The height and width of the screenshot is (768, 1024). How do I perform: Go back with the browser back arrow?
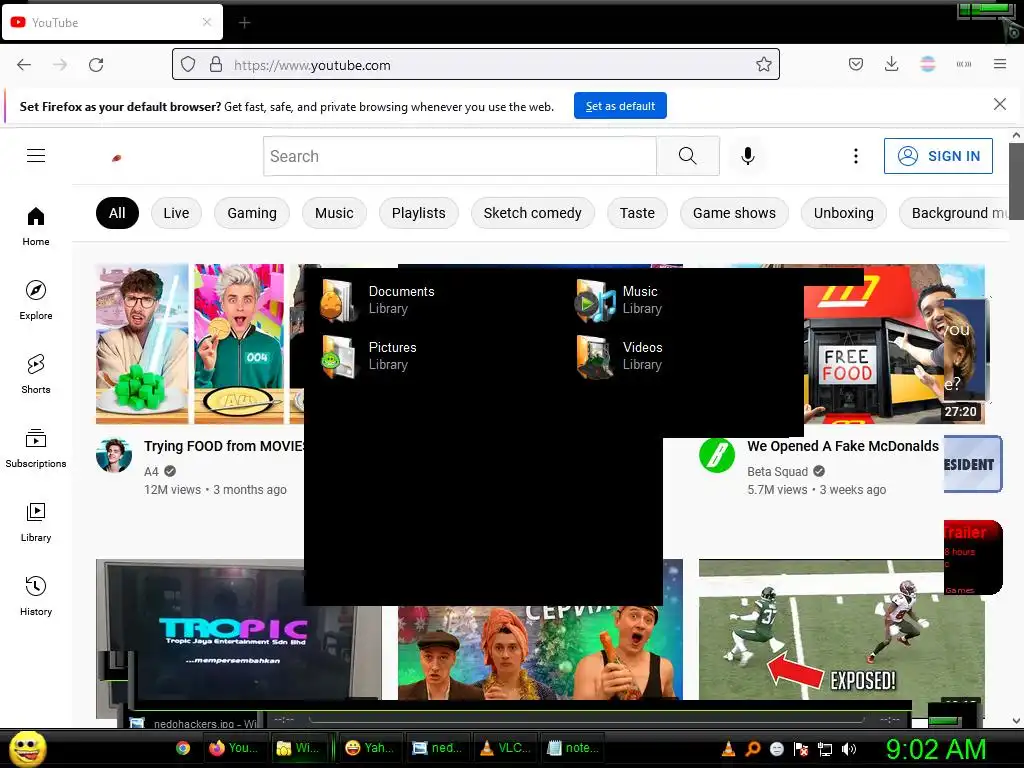24,65
